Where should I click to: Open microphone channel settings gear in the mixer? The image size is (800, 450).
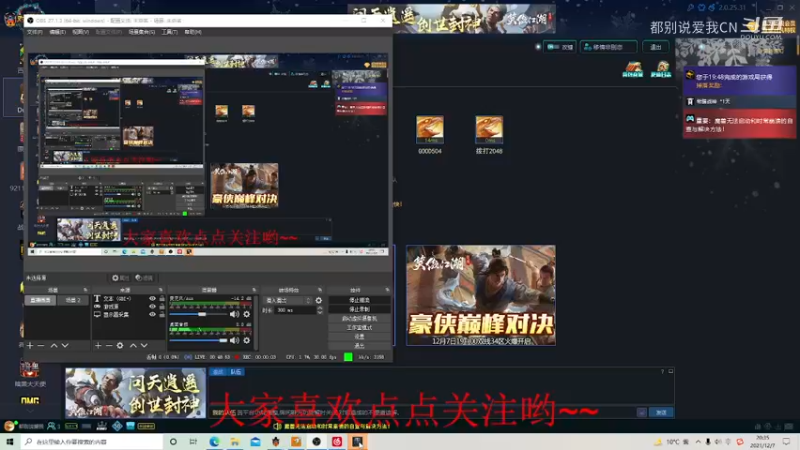(x=247, y=314)
